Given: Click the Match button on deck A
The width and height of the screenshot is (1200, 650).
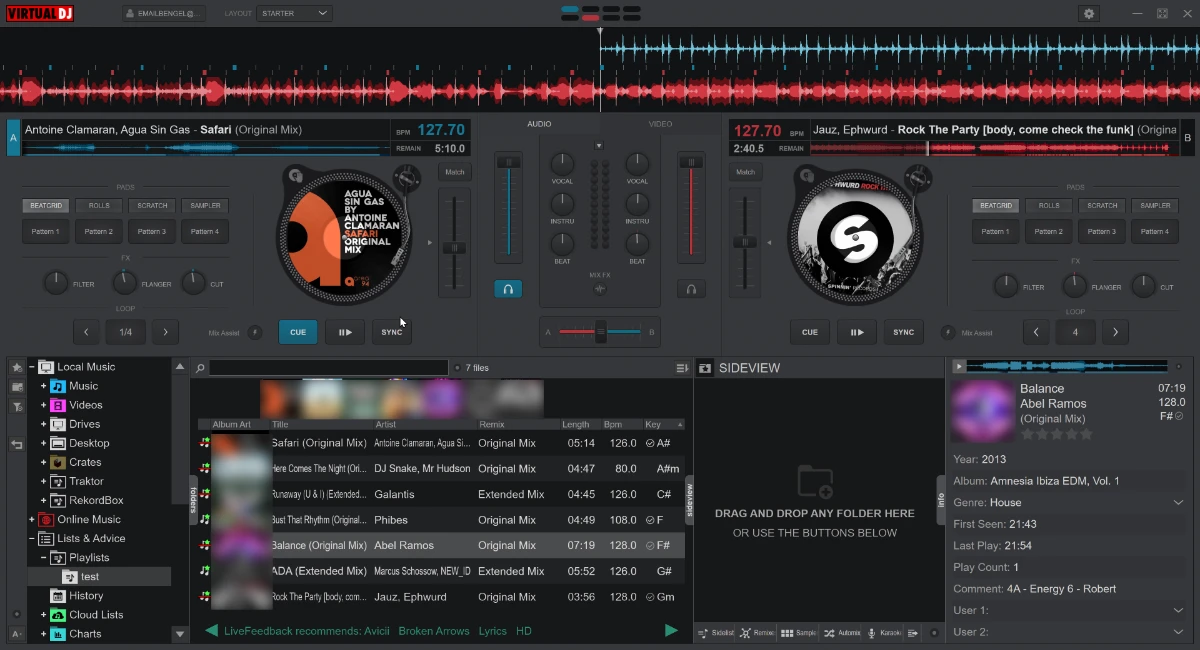Looking at the screenshot, I should [x=454, y=172].
